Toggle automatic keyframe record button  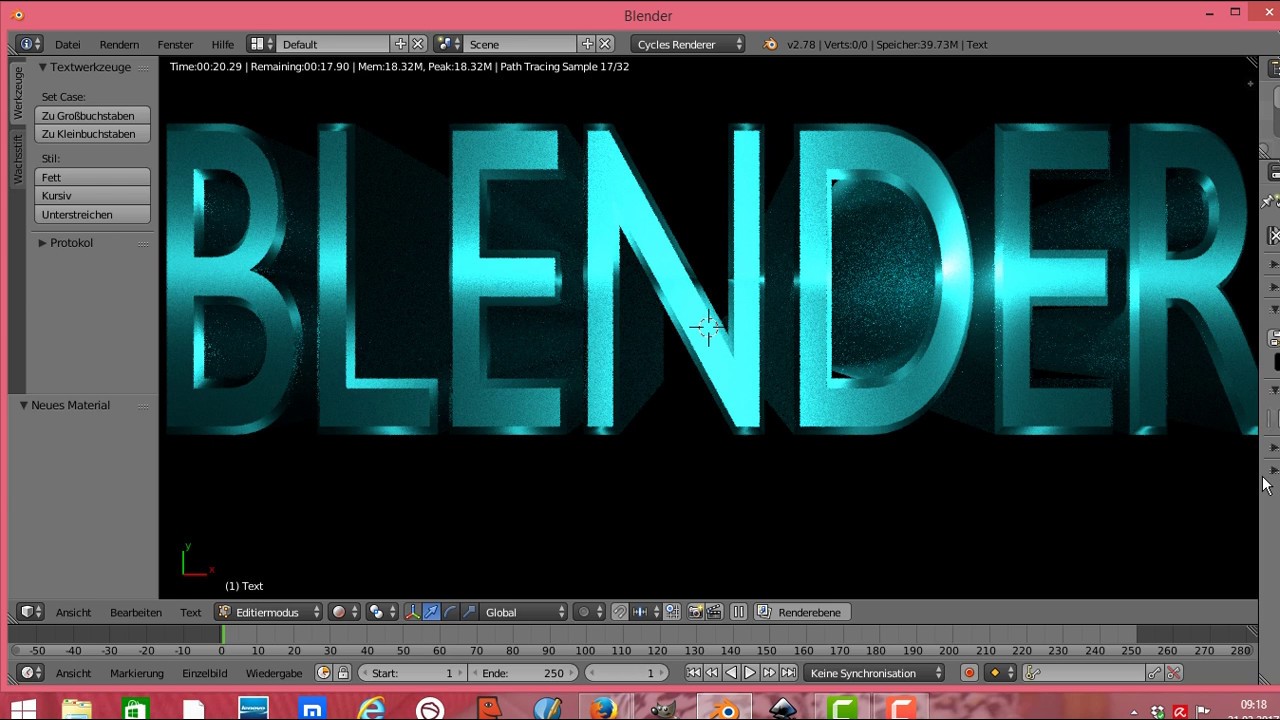pos(969,673)
